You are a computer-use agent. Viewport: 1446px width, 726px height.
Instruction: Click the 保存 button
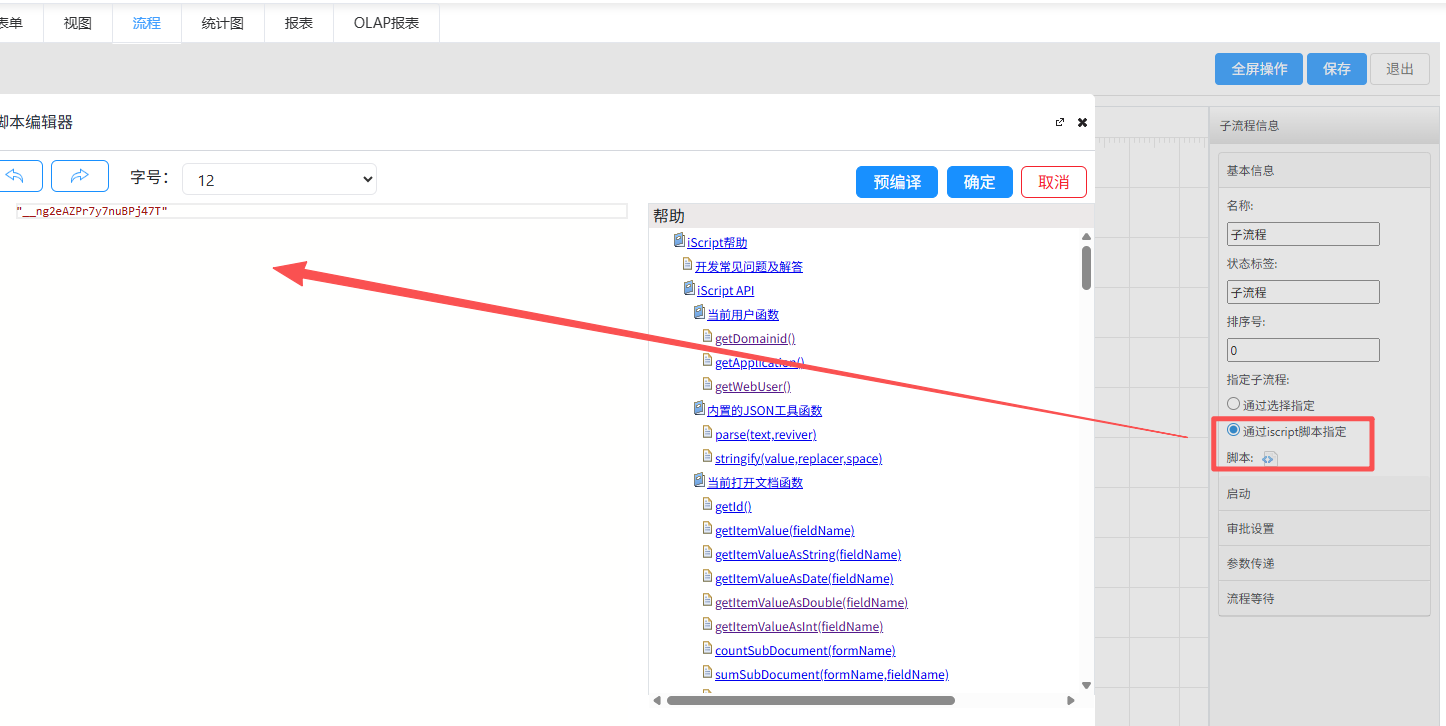(x=1337, y=69)
